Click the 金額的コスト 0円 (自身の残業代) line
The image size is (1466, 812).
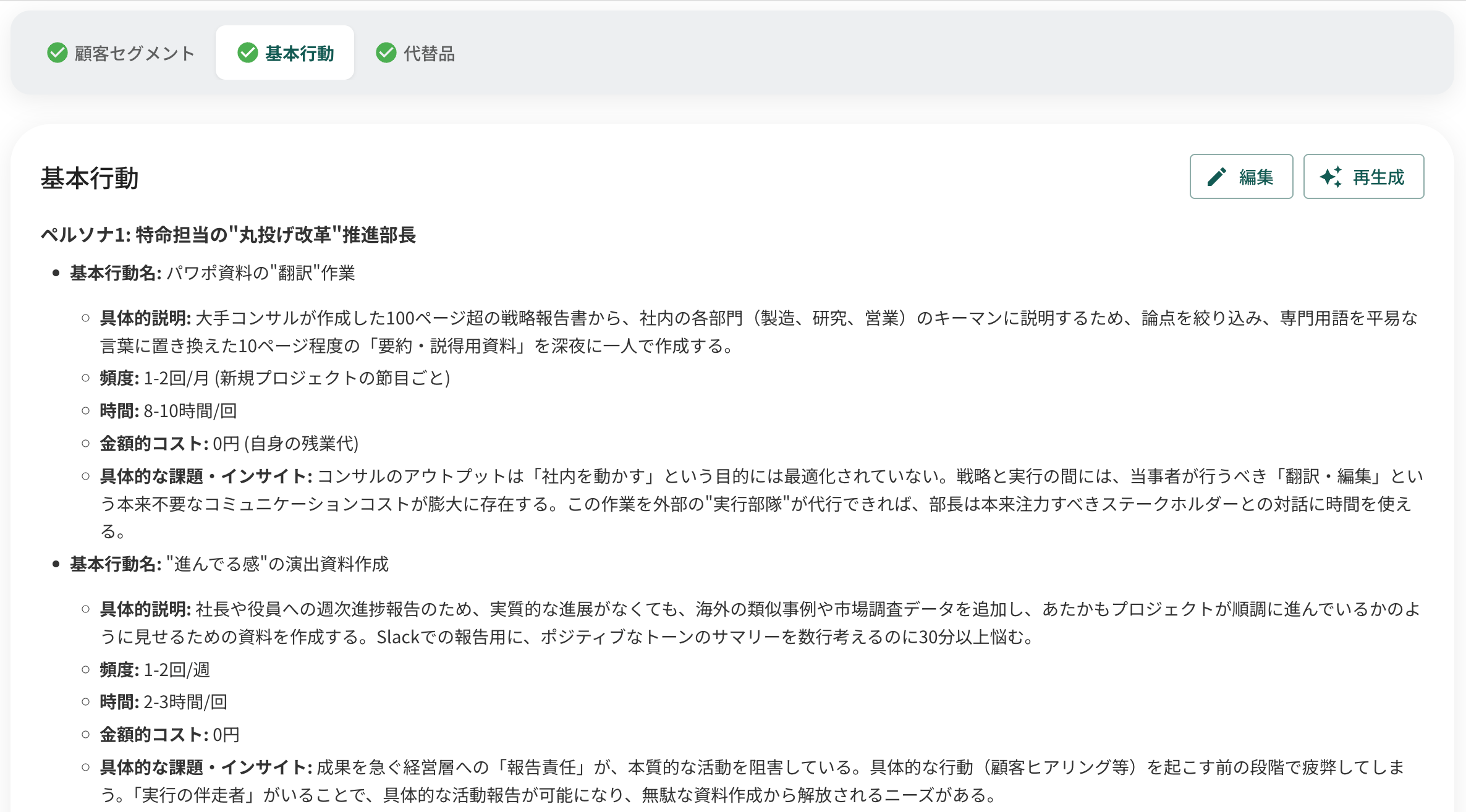tap(229, 444)
